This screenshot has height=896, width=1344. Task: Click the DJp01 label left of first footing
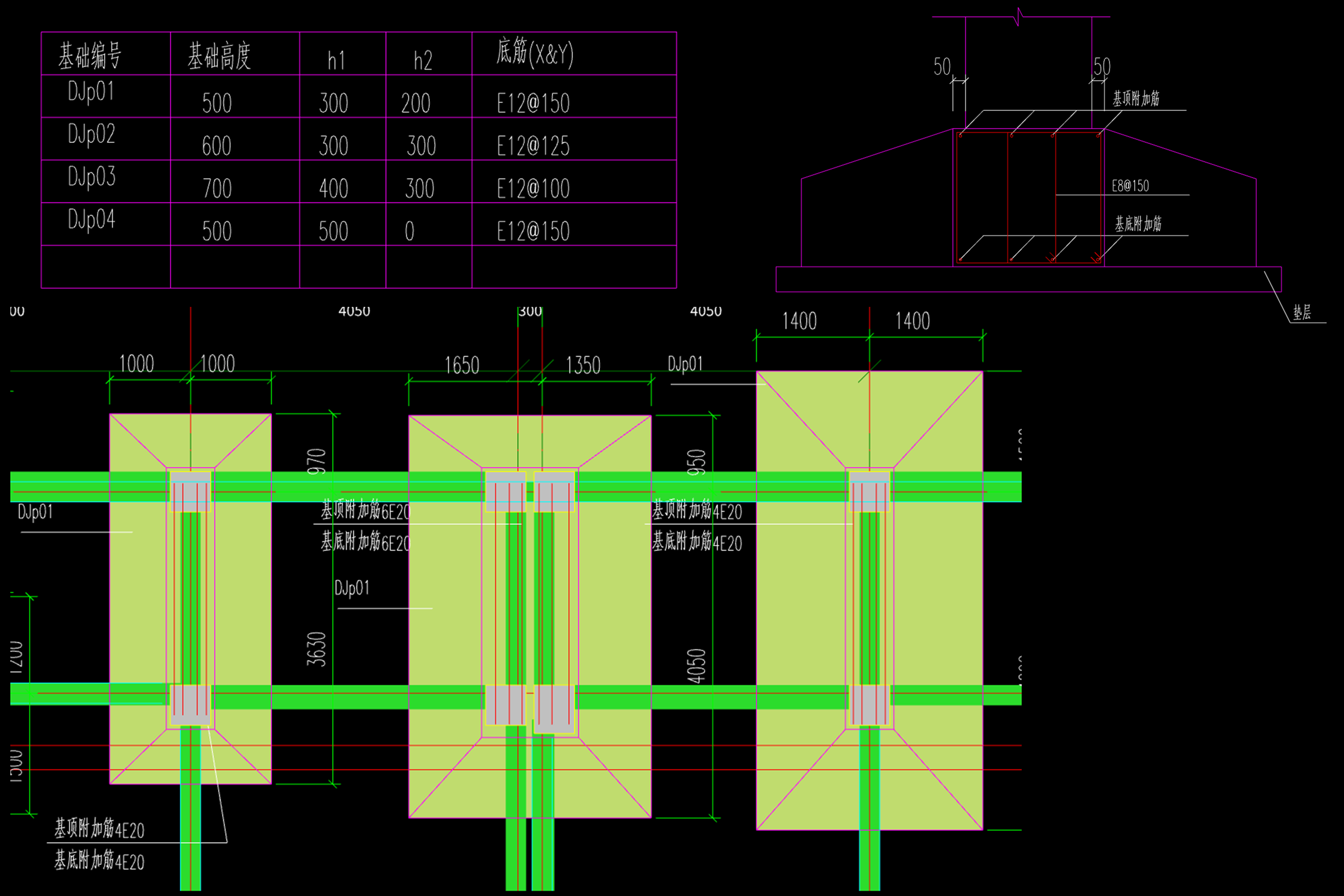pyautogui.click(x=35, y=513)
